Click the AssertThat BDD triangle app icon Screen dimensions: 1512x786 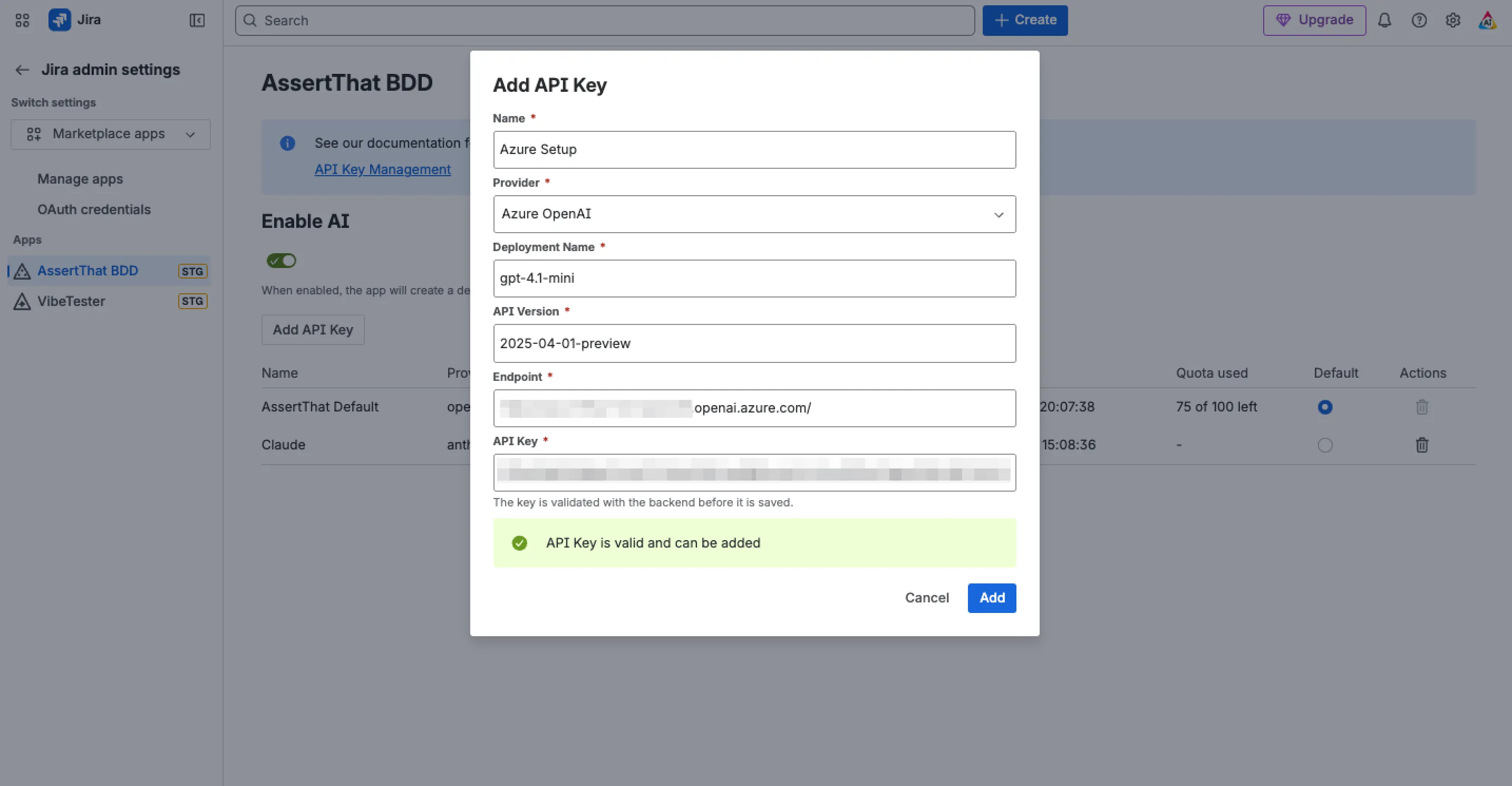click(22, 271)
